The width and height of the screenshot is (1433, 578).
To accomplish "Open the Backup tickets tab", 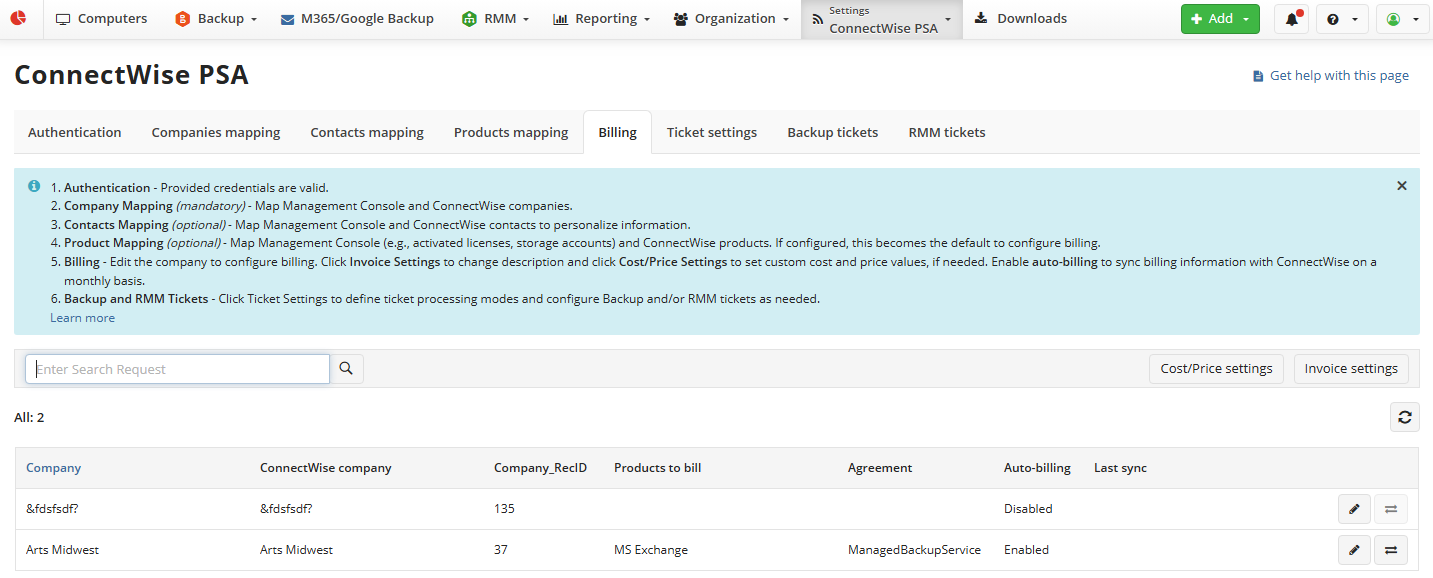I will click(833, 132).
